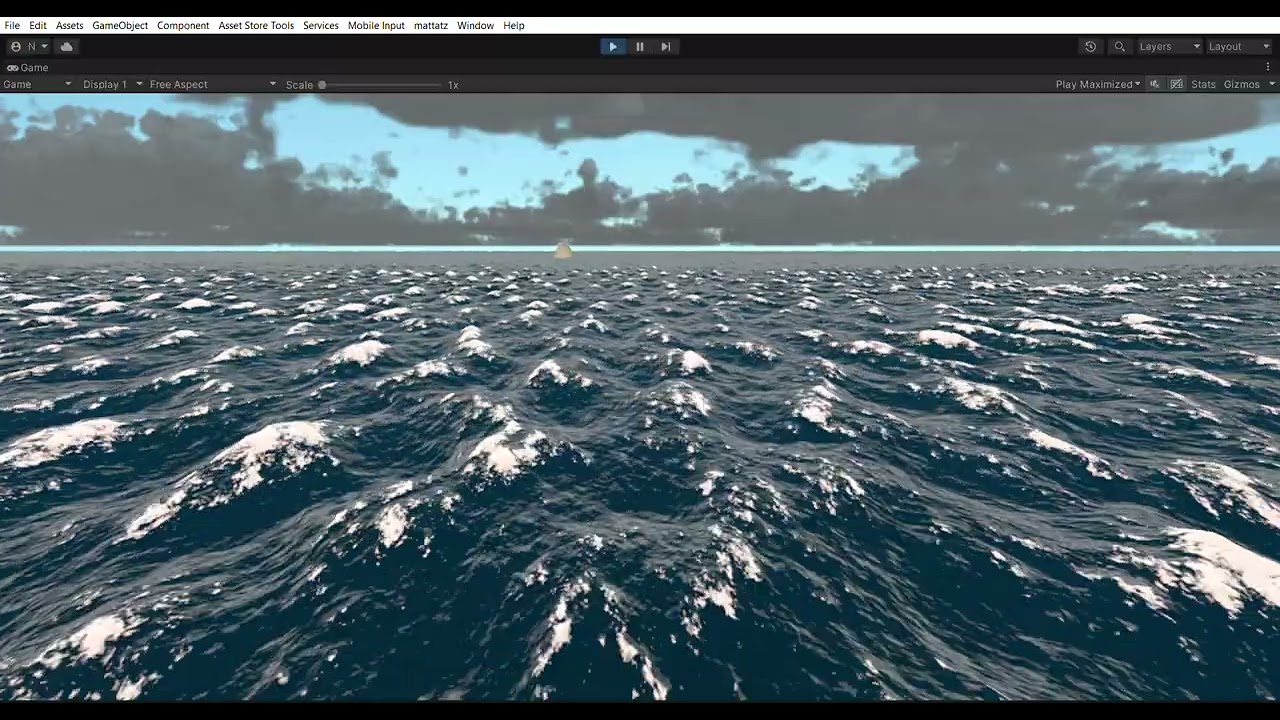This screenshot has width=1280, height=720.
Task: Open the GameObject menu
Action: point(120,25)
